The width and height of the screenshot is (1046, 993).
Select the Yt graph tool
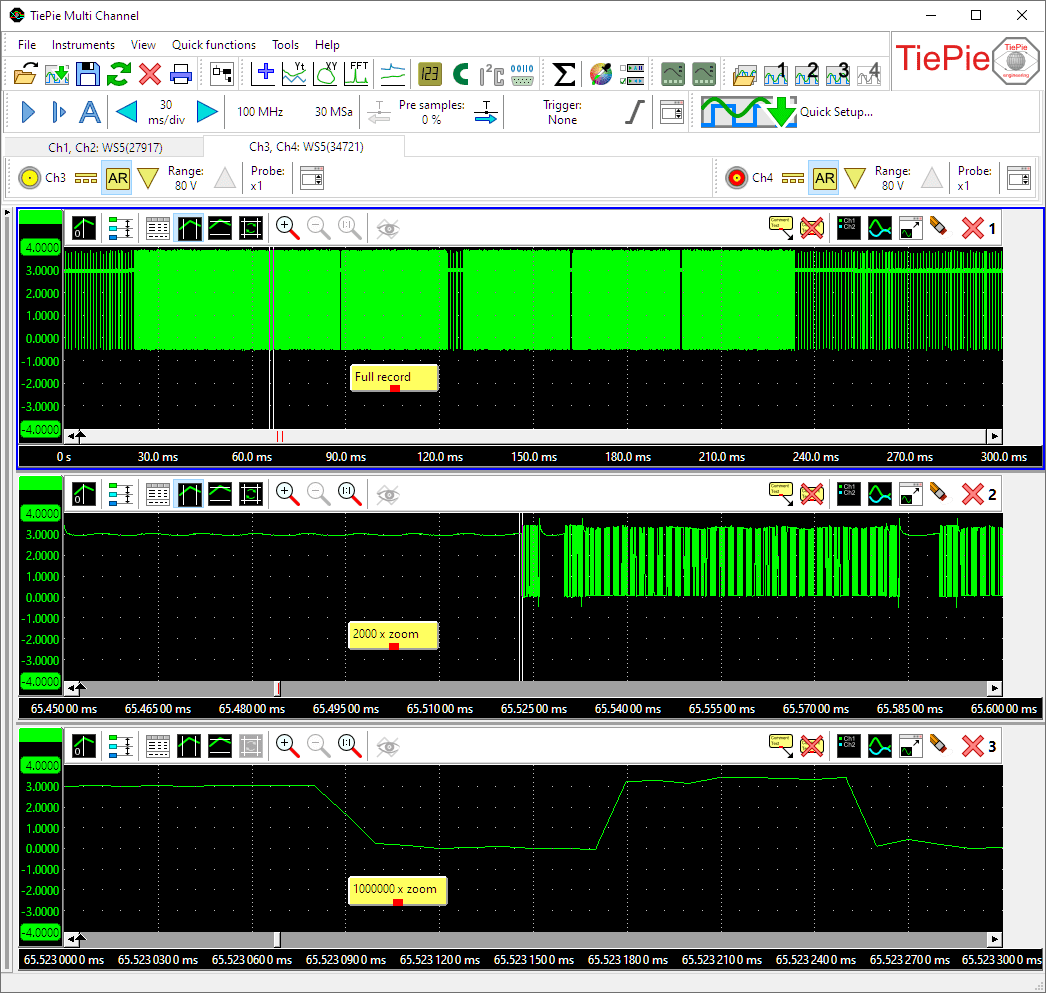292,74
